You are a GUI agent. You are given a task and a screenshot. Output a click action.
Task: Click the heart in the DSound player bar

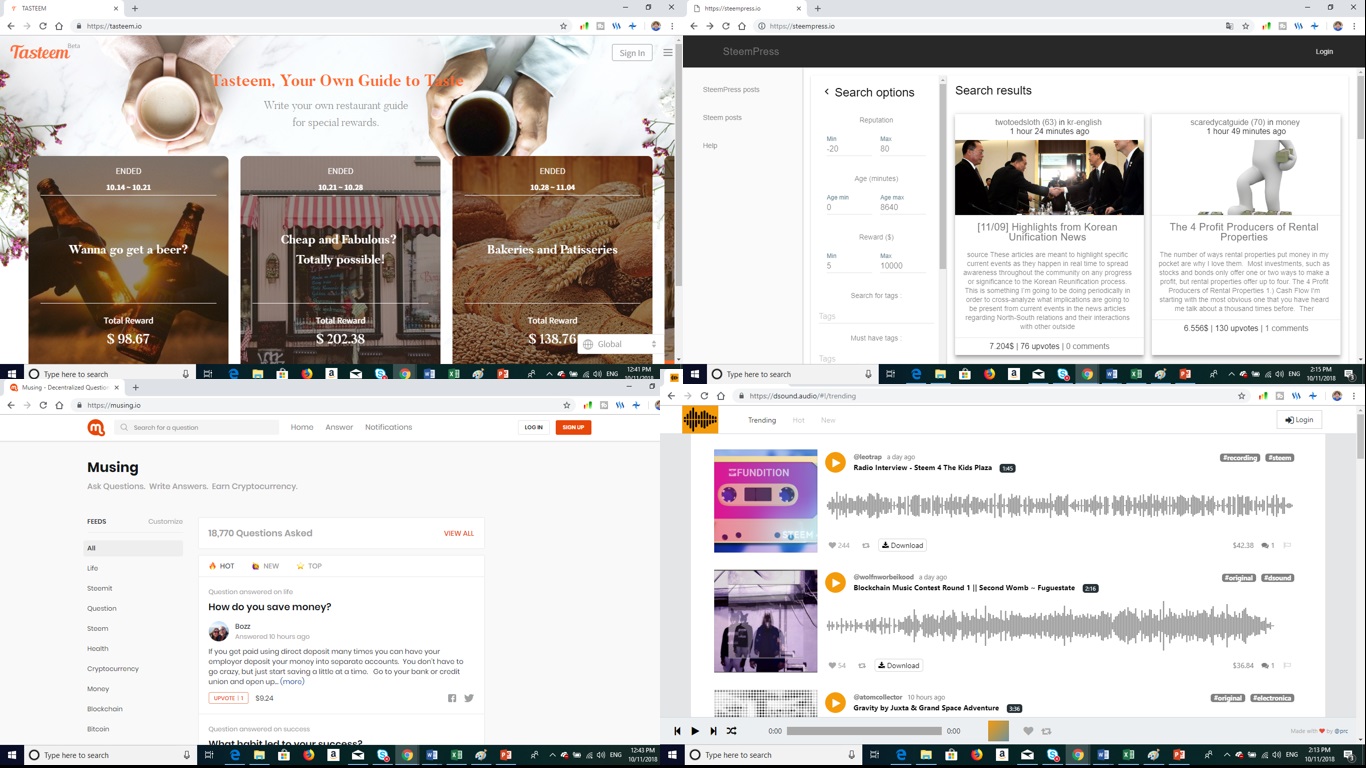tap(1028, 731)
